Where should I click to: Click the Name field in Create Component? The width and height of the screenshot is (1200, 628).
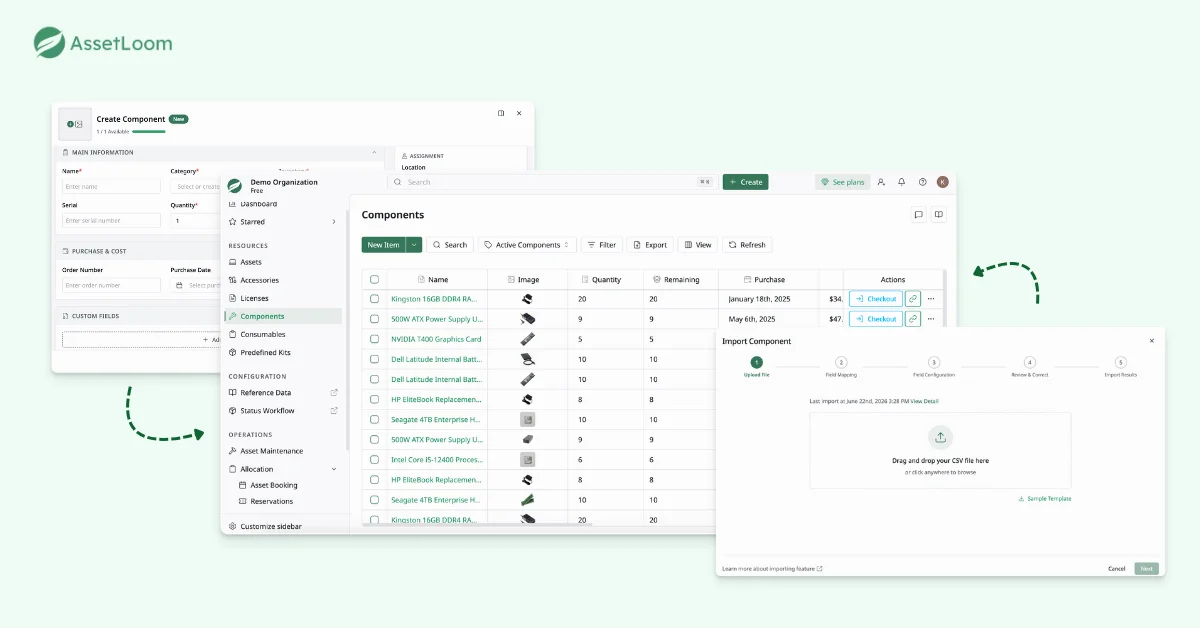click(111, 186)
